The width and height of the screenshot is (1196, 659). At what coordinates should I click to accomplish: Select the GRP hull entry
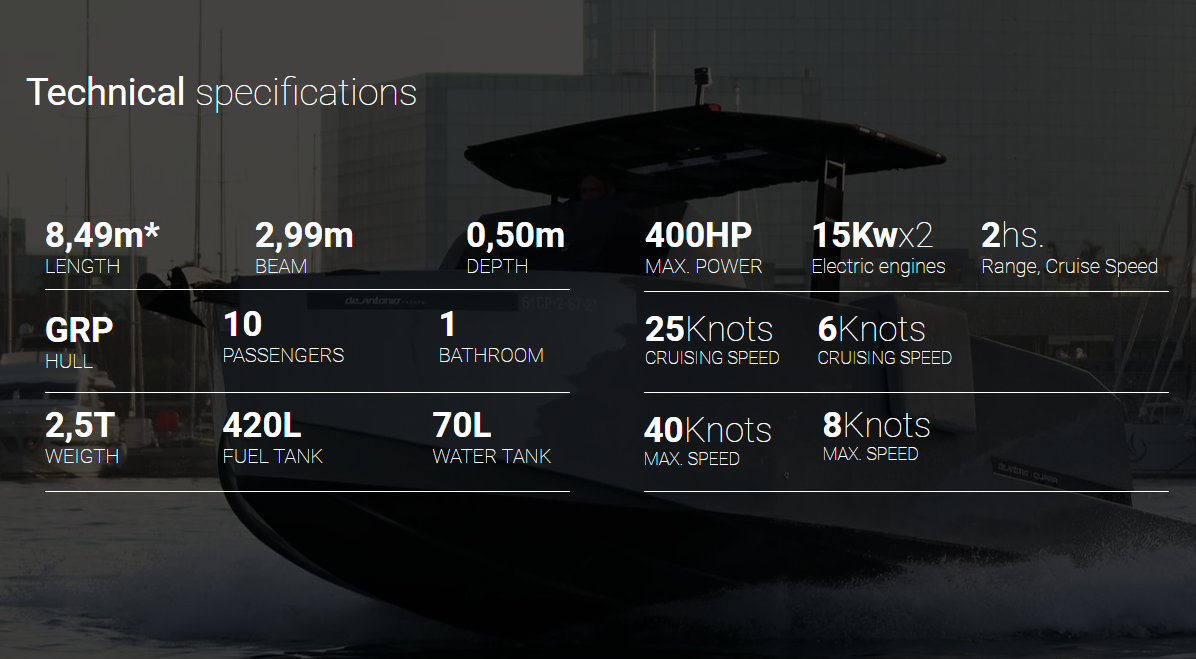pyautogui.click(x=79, y=330)
